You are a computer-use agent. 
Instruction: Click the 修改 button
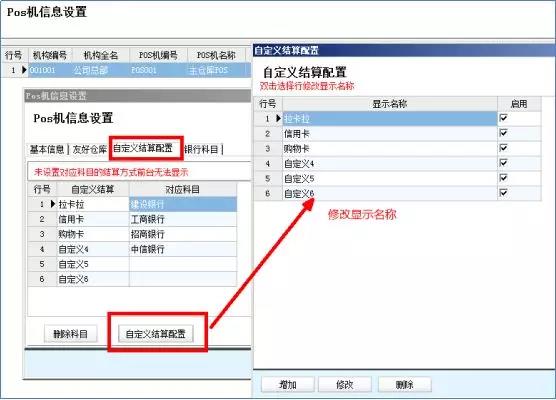[x=345, y=384]
